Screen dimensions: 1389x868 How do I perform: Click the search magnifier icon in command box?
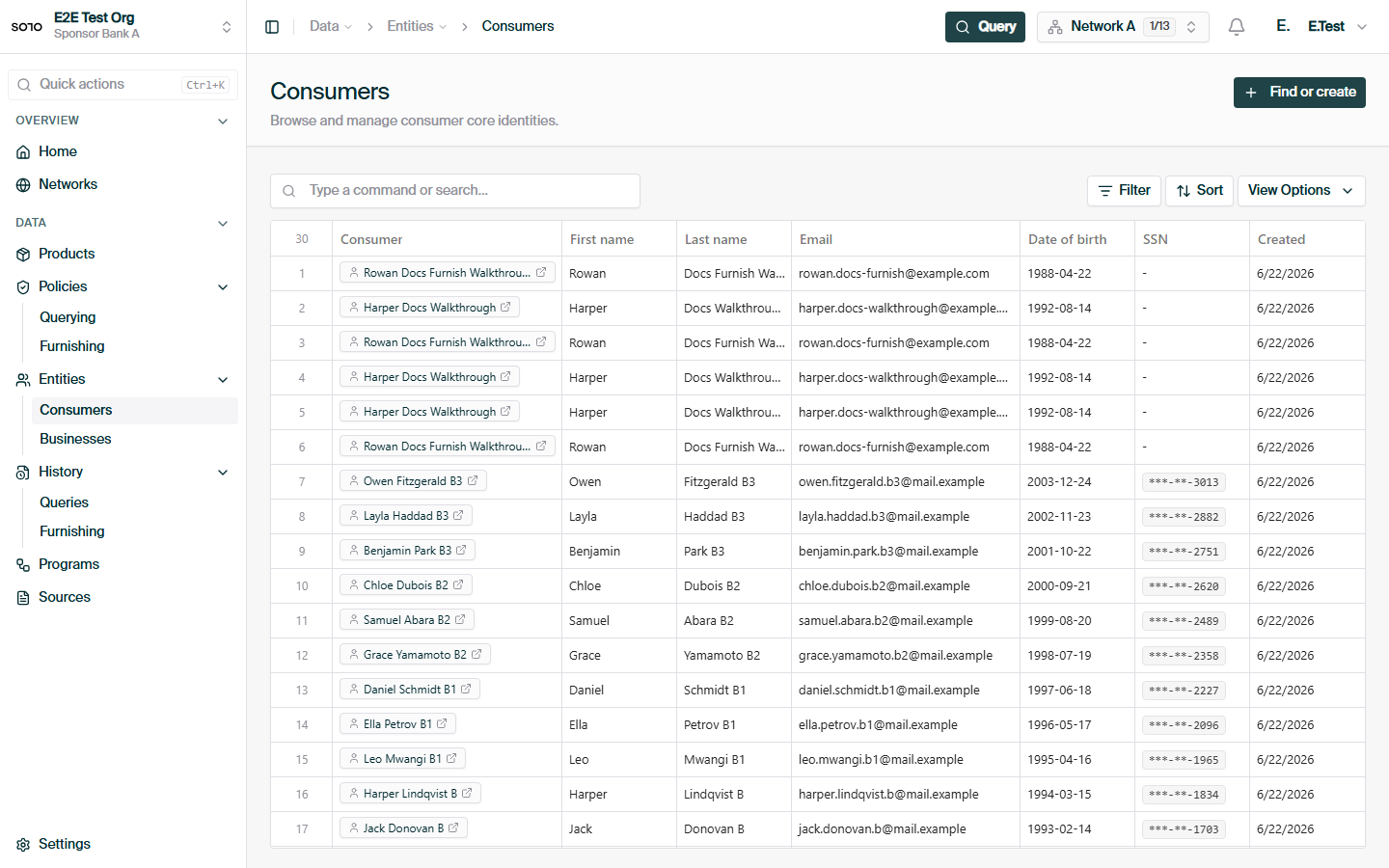coord(288,191)
